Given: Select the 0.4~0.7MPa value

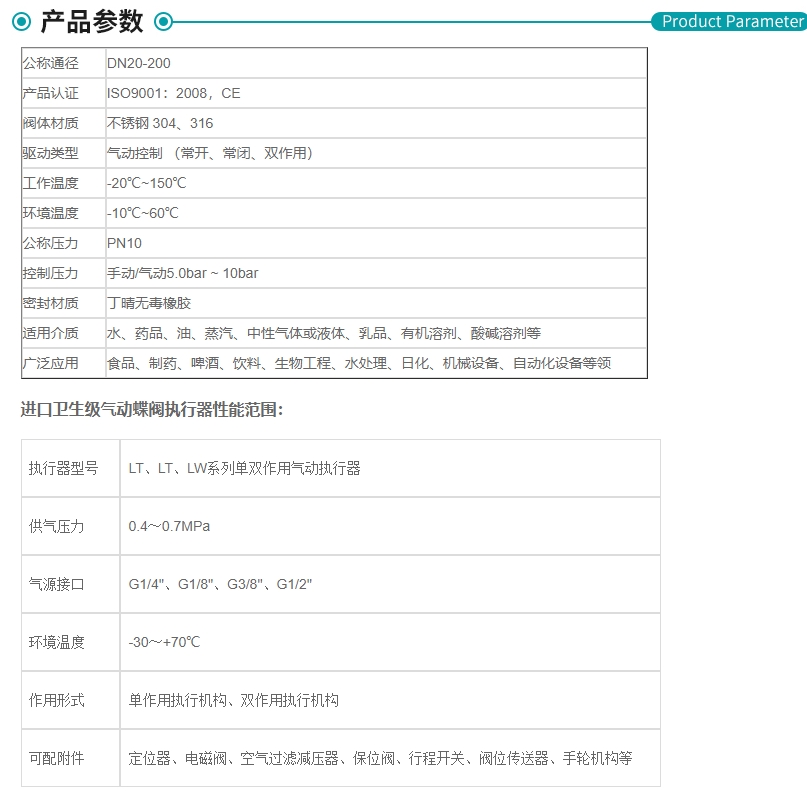Looking at the screenshot, I should tap(169, 526).
